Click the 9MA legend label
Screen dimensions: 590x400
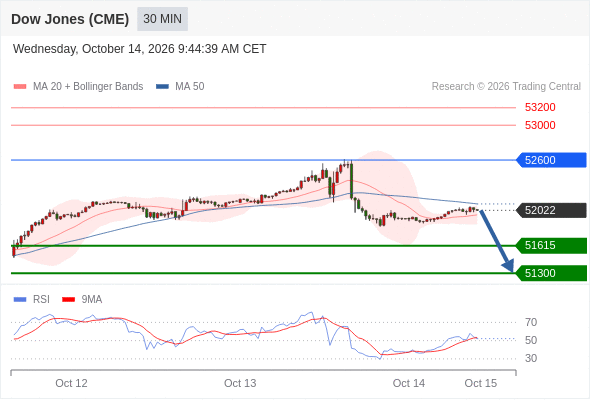[92, 300]
